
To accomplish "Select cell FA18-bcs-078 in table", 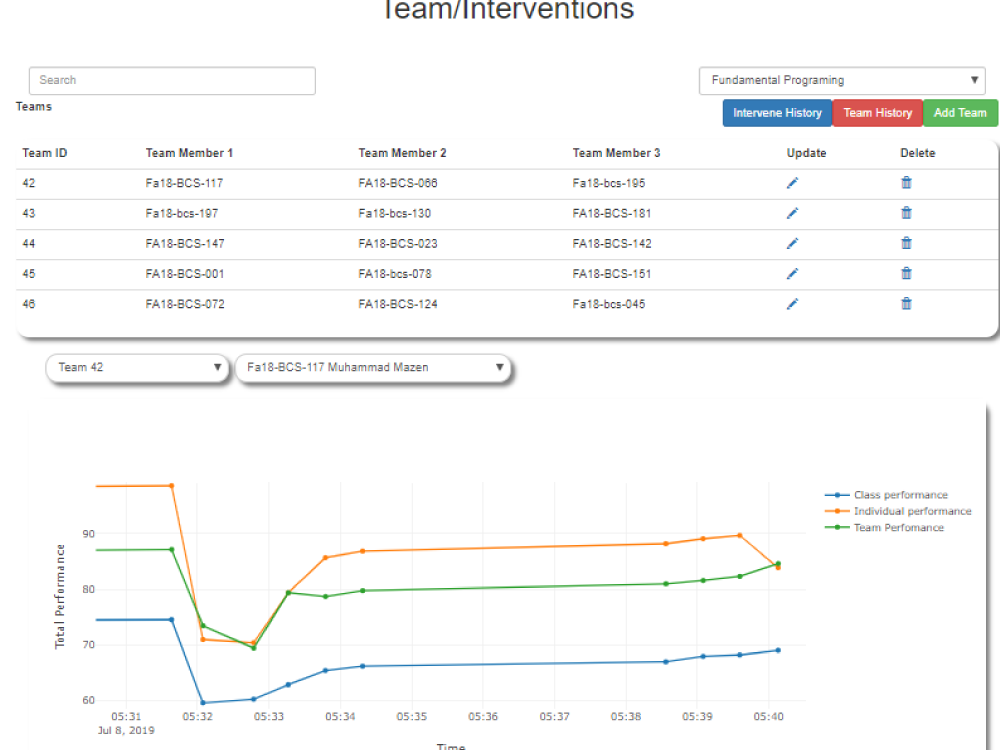I will point(395,274).
